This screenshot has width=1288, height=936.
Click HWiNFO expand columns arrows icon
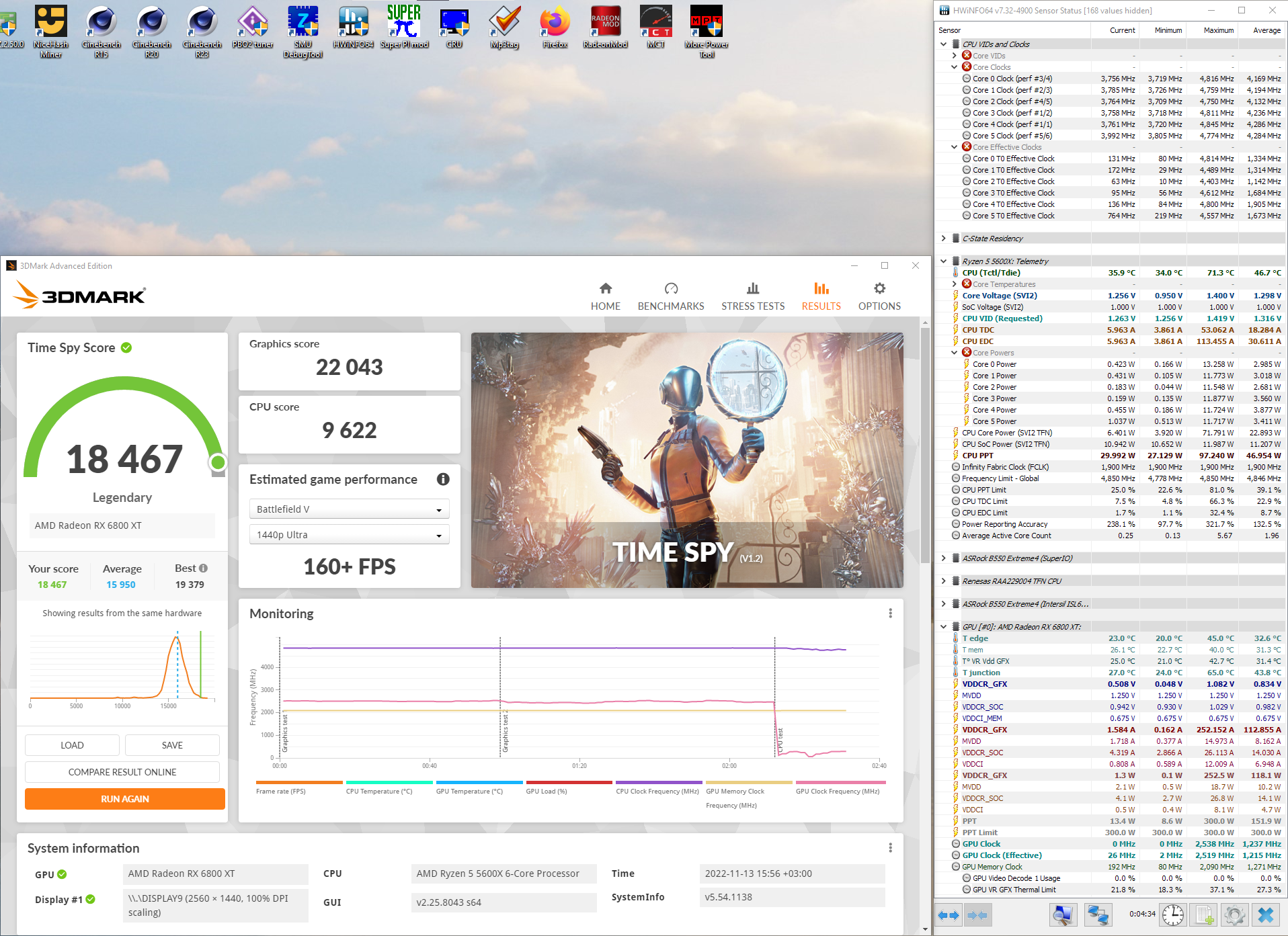949,915
